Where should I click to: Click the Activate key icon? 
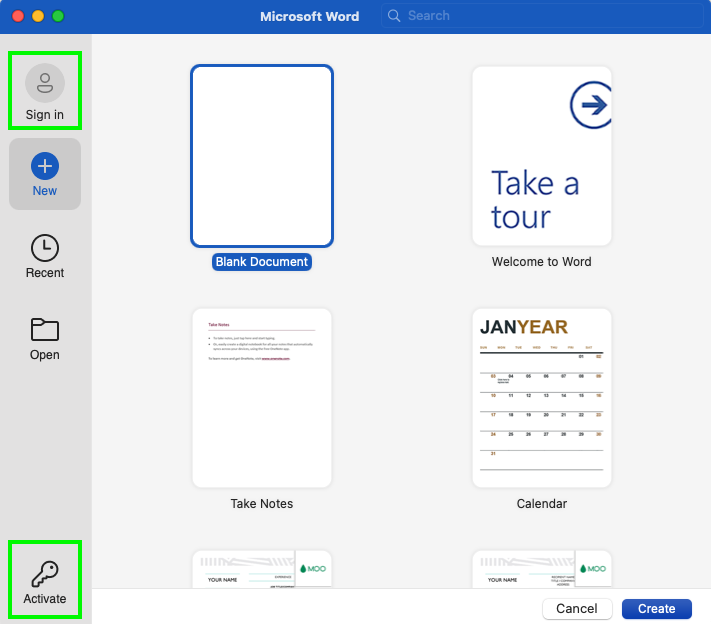(x=44, y=574)
